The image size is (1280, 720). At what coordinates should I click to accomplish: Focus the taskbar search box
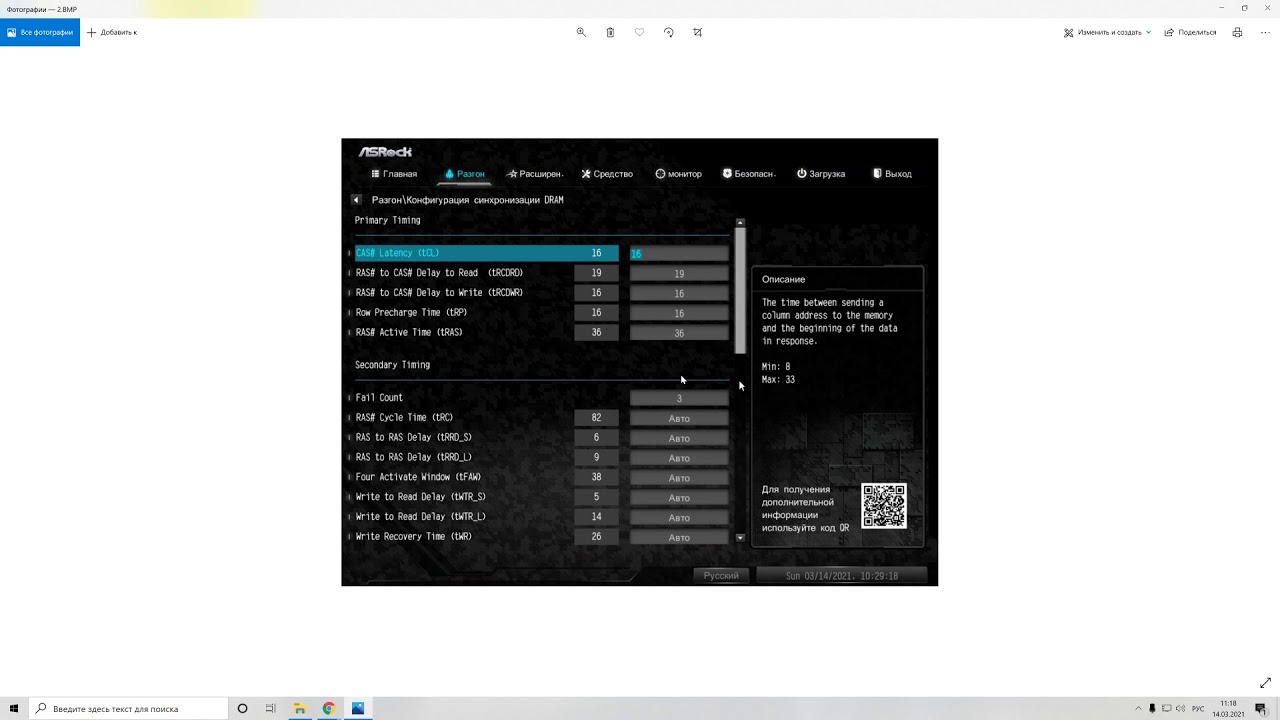[x=128, y=708]
